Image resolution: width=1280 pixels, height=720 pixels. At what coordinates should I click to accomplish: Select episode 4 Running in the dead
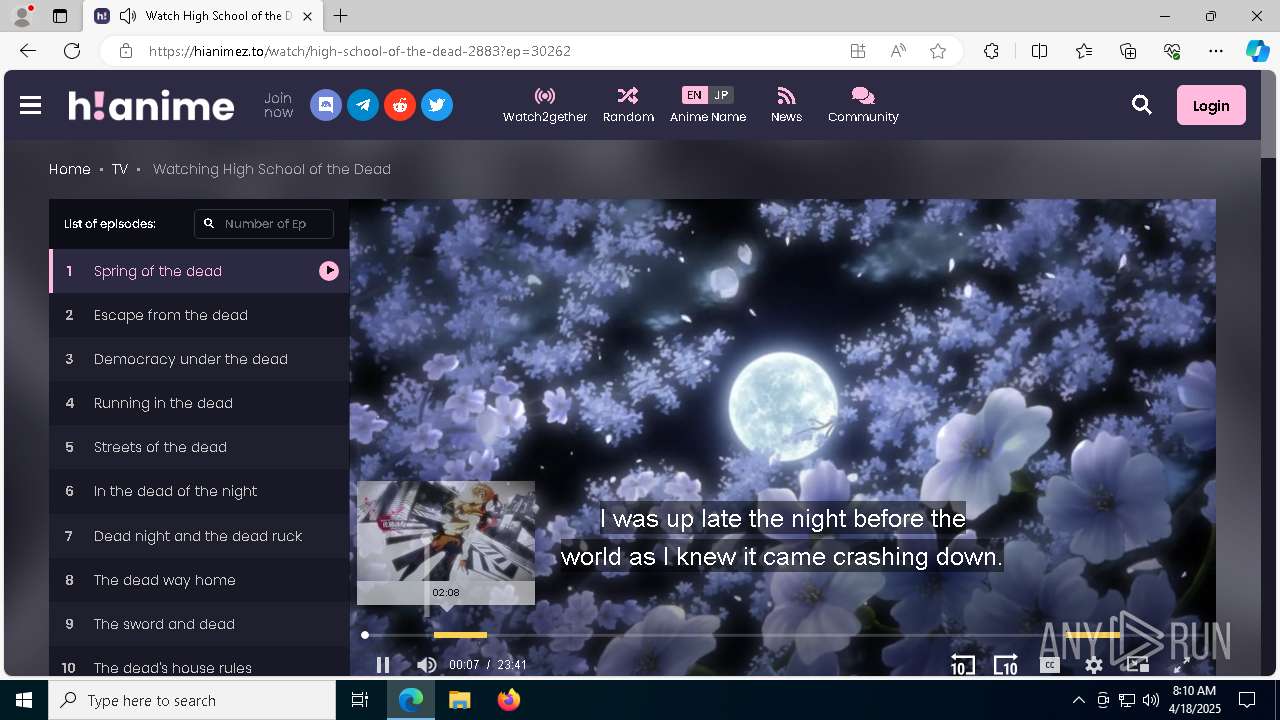click(x=199, y=403)
